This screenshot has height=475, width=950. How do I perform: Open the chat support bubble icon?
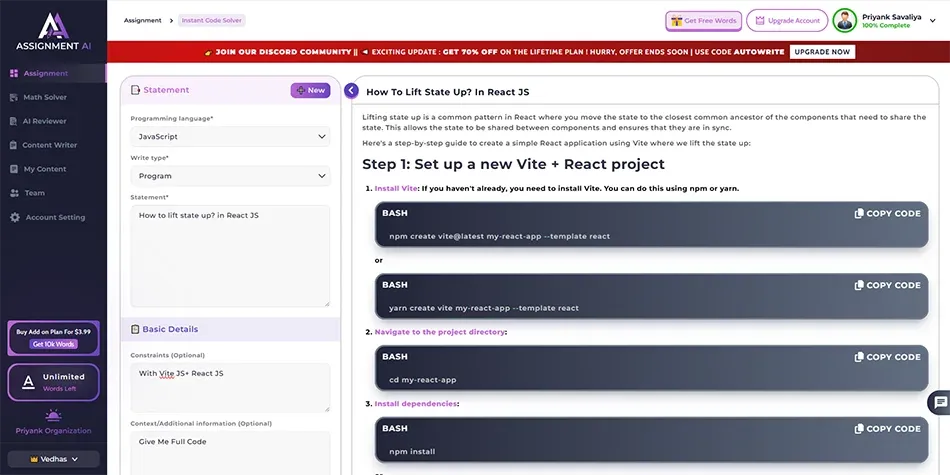939,403
